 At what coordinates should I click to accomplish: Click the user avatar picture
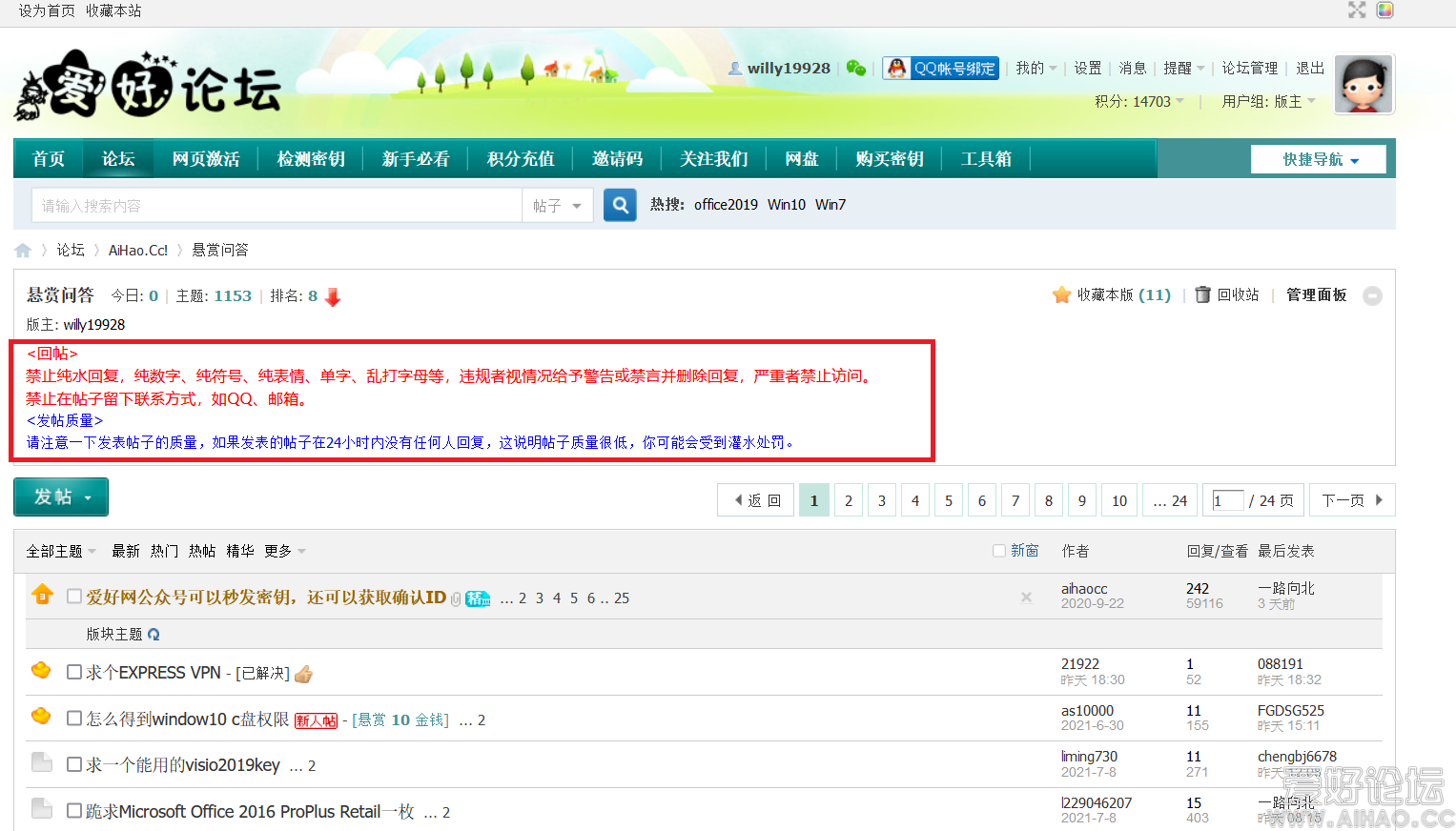tap(1364, 85)
